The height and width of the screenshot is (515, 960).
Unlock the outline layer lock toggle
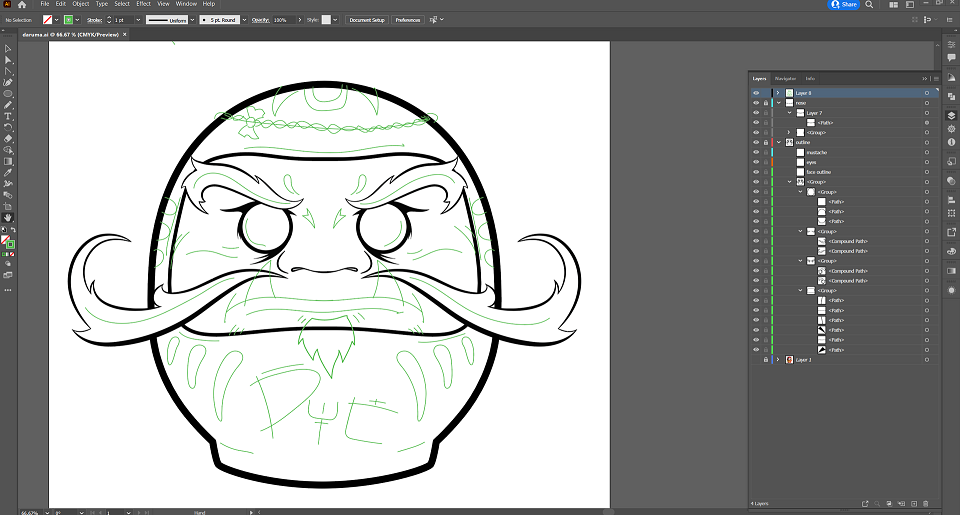765,143
